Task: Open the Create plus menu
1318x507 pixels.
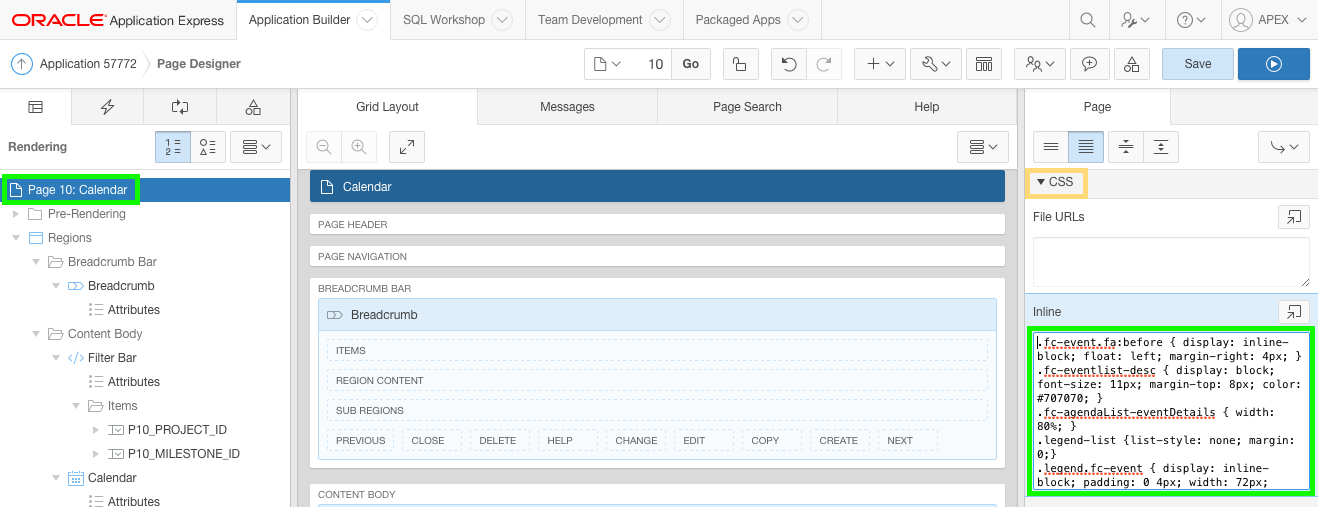Action: click(x=880, y=64)
